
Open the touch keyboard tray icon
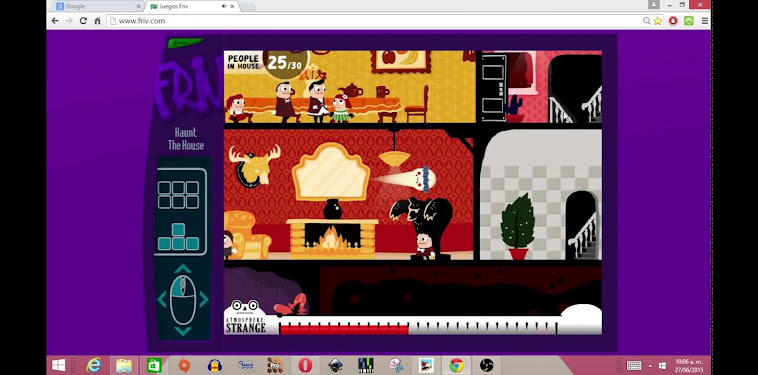click(634, 365)
